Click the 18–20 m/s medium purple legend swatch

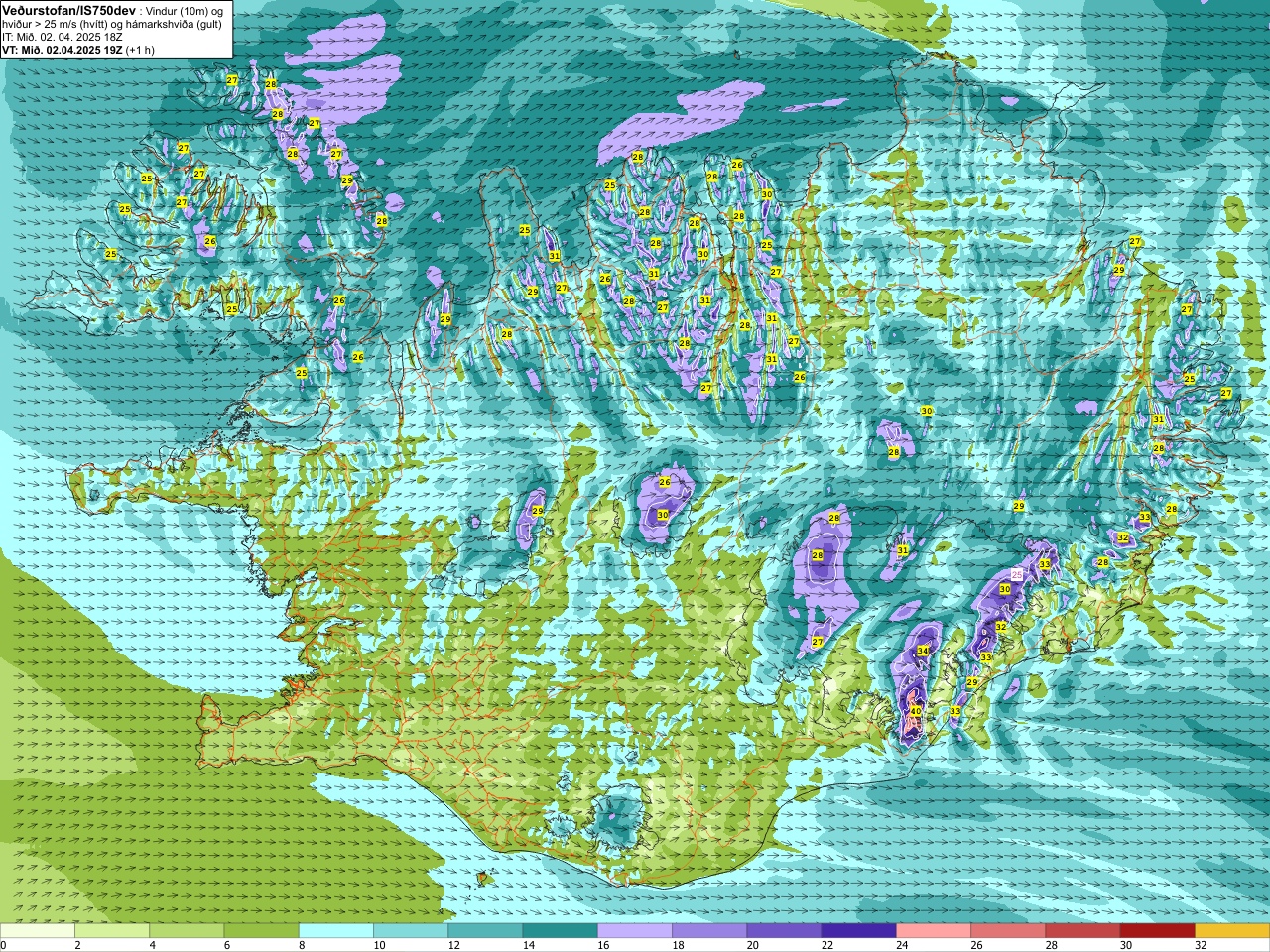point(709,931)
